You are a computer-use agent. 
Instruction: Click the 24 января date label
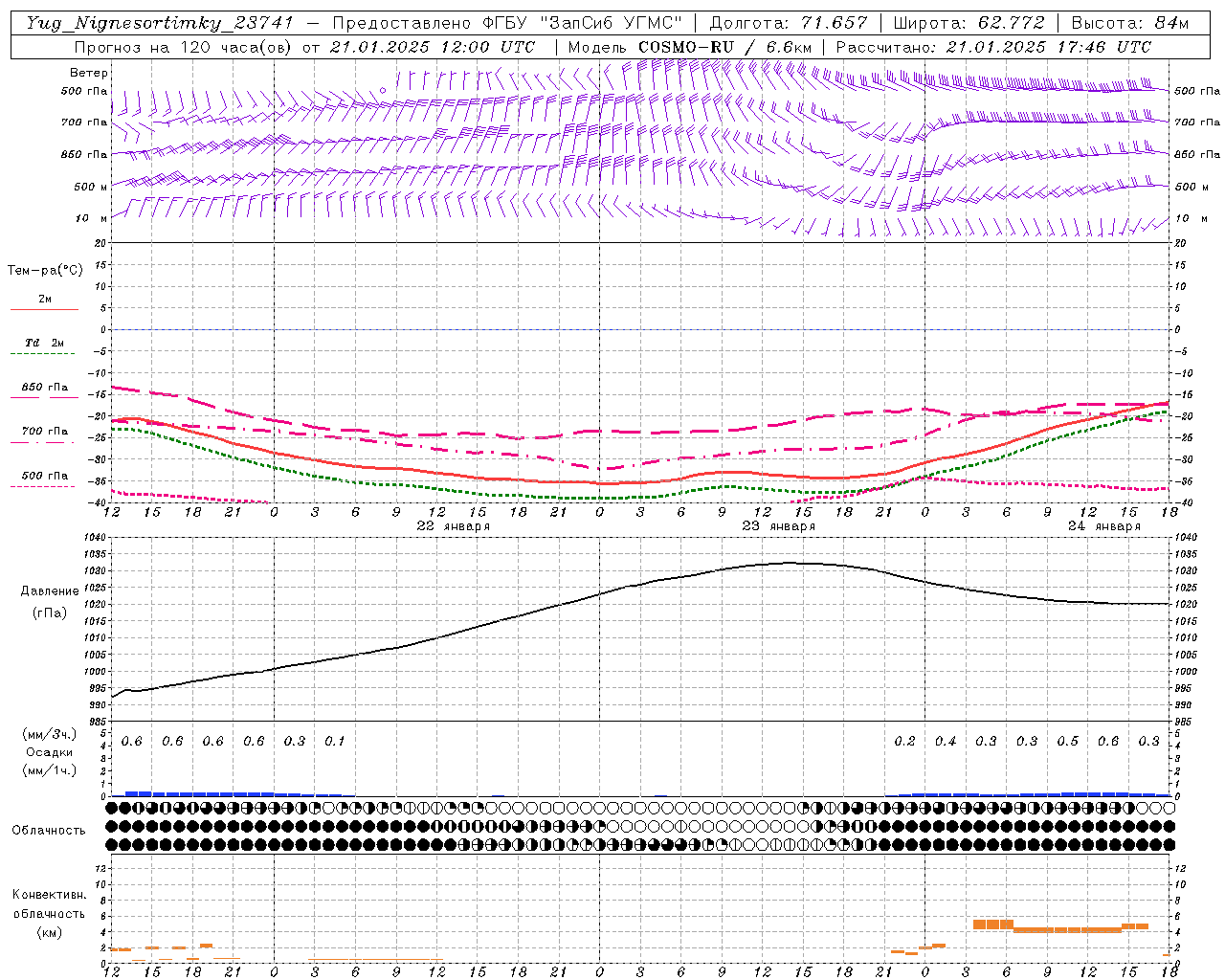coord(1104,526)
